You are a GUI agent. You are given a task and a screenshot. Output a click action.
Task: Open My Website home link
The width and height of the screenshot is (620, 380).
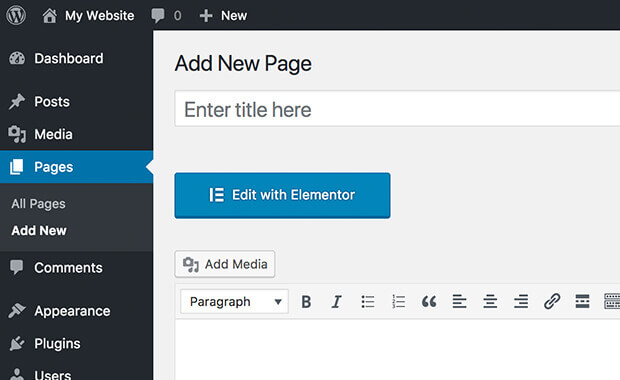(x=88, y=16)
